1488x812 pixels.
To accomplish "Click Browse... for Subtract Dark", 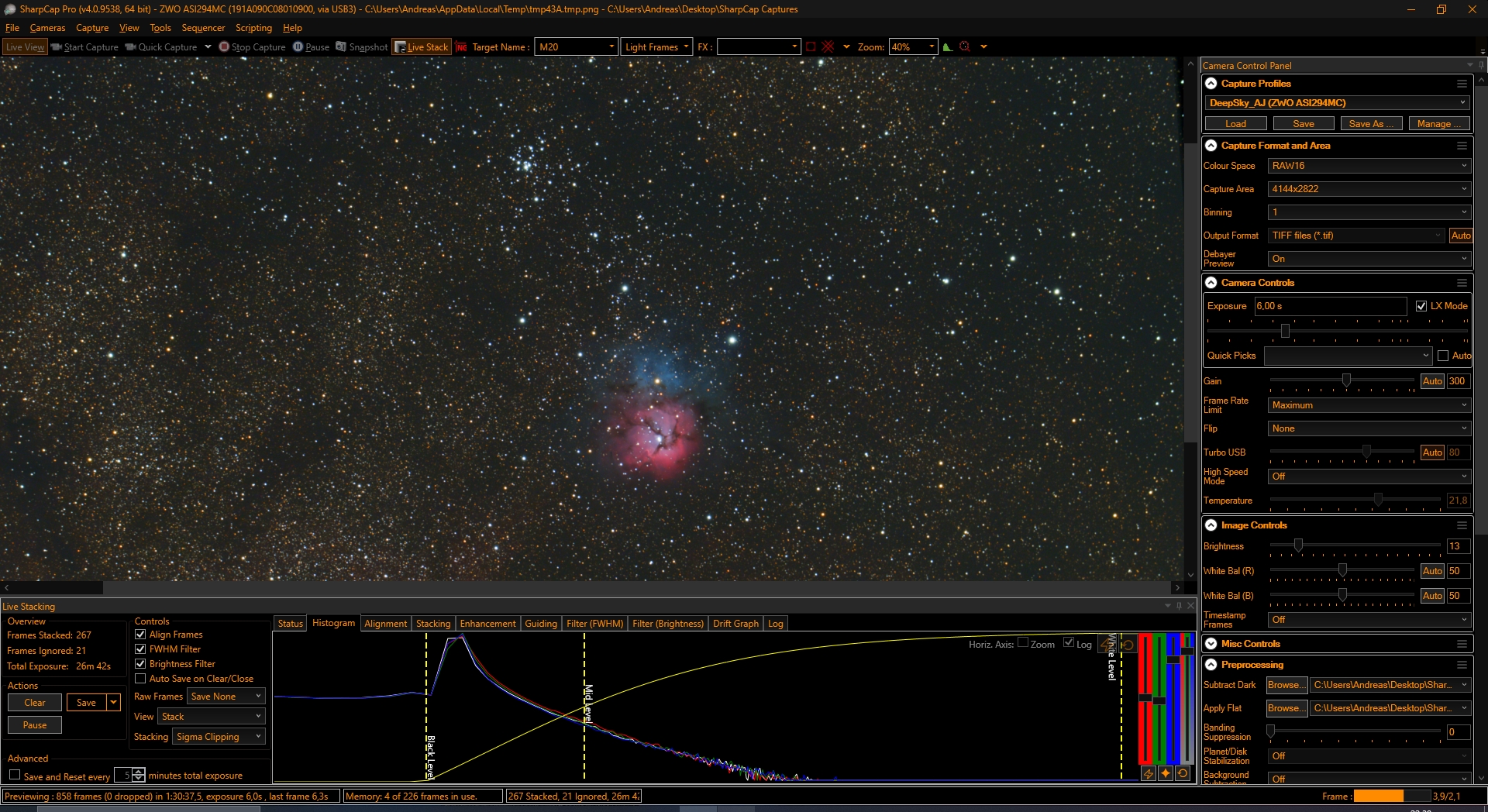I will pyautogui.click(x=1286, y=685).
